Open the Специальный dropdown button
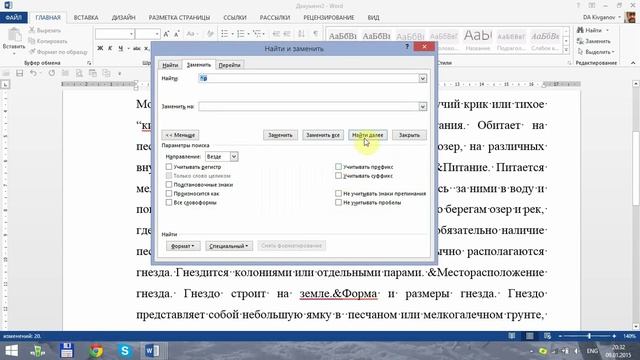This screenshot has width=640, height=360. pos(229,246)
